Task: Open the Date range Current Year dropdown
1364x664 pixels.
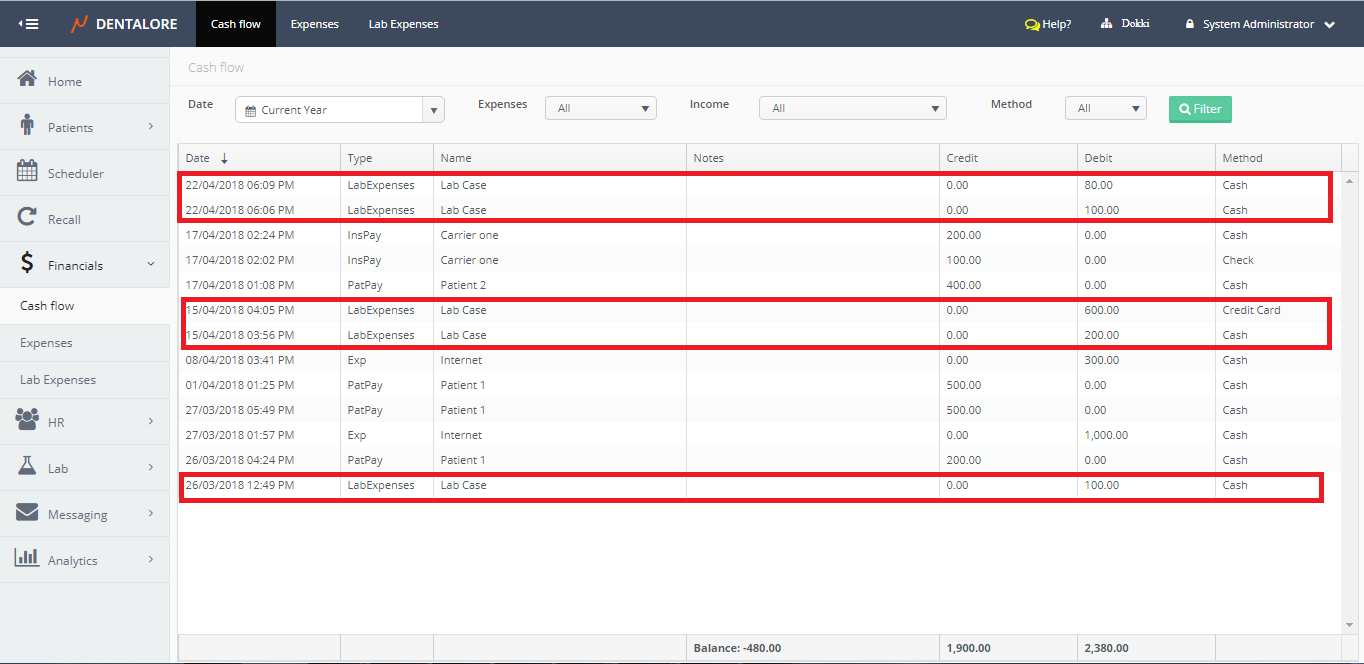Action: tap(339, 110)
